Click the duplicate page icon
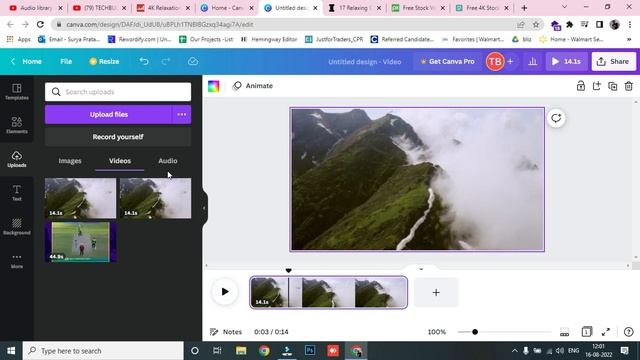This screenshot has width=640, height=360. click(x=613, y=86)
